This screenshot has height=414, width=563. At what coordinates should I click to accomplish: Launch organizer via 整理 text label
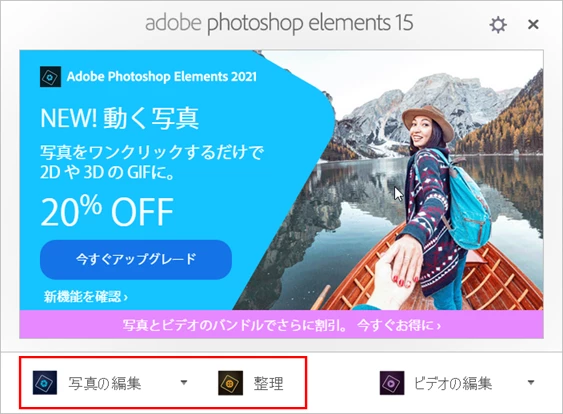[x=269, y=383]
